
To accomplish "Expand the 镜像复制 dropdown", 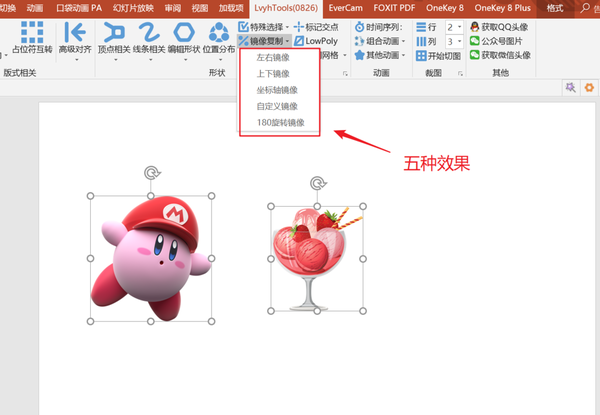I will click(287, 41).
